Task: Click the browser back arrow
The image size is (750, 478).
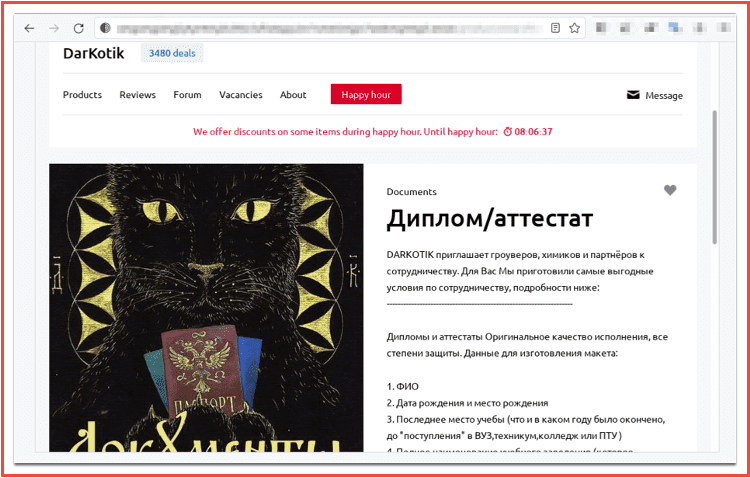Action: (x=30, y=28)
